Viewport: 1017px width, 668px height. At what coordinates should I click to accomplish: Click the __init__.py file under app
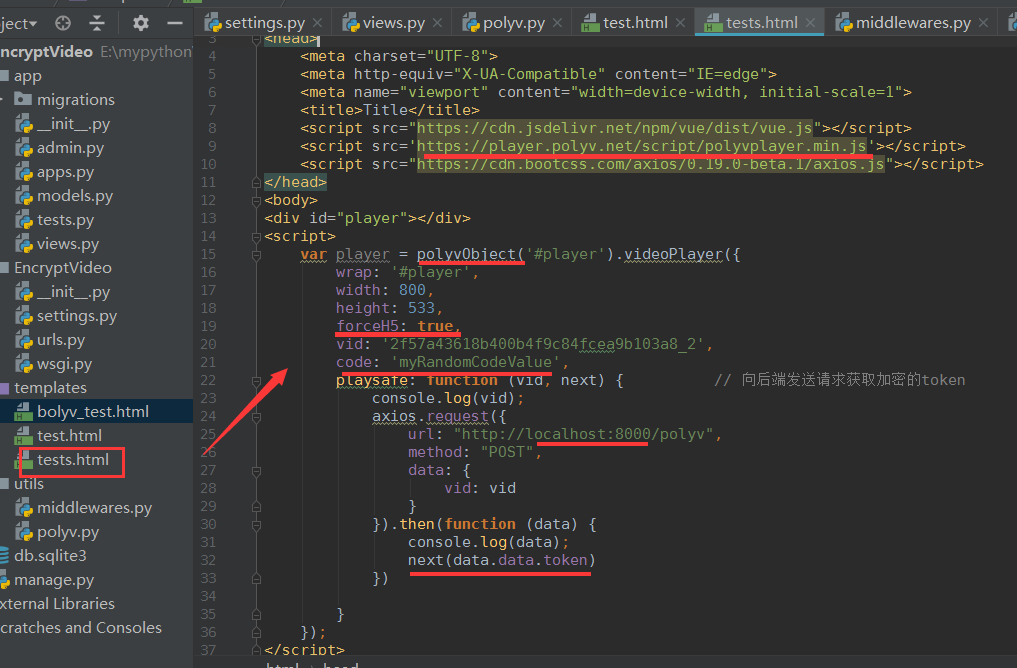click(x=73, y=124)
